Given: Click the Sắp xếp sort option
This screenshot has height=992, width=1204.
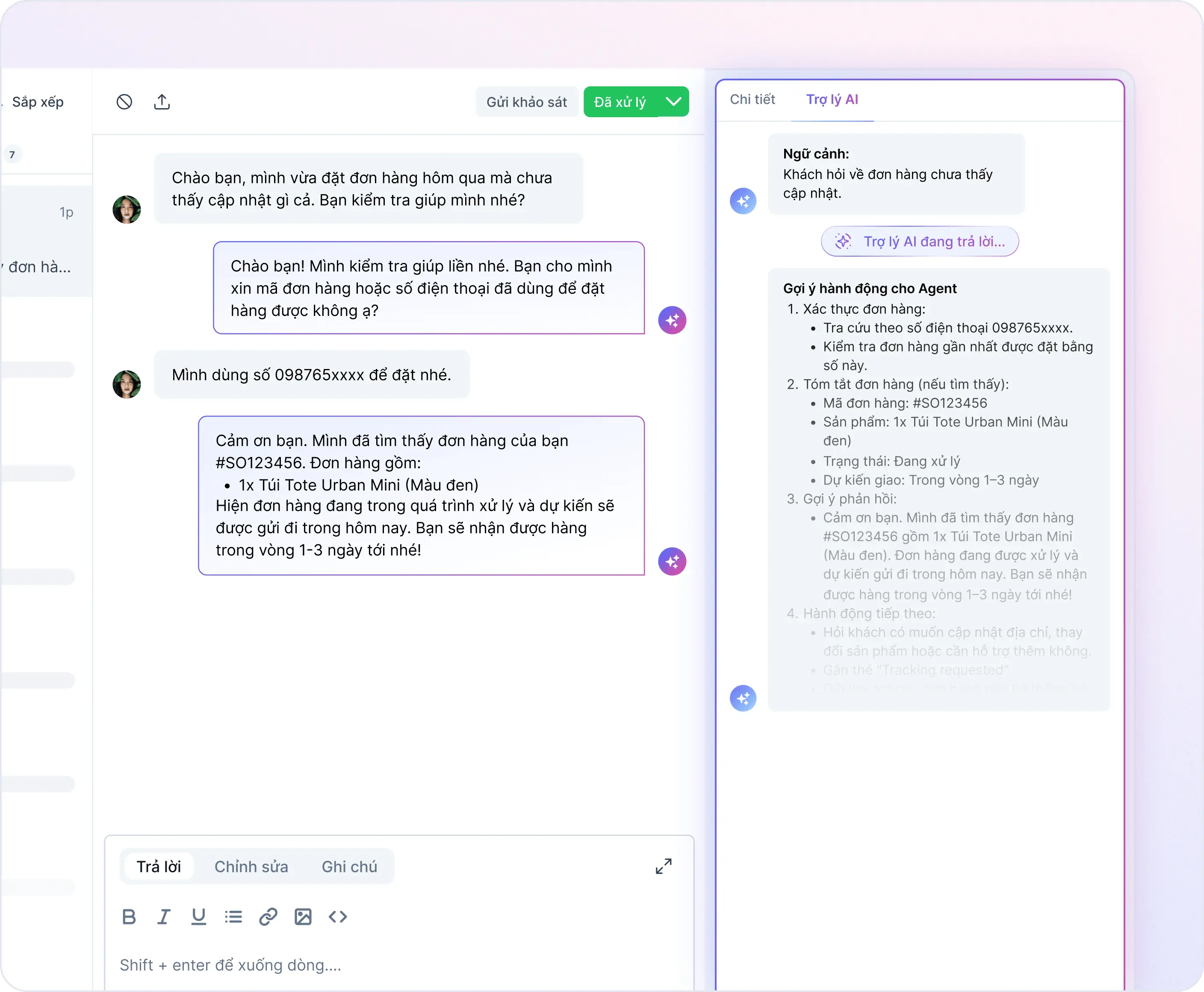Looking at the screenshot, I should [x=38, y=102].
